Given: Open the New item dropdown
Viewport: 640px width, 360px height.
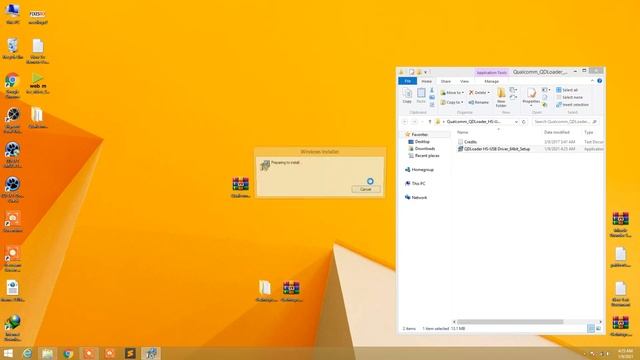Looking at the screenshot, I should pos(513,90).
